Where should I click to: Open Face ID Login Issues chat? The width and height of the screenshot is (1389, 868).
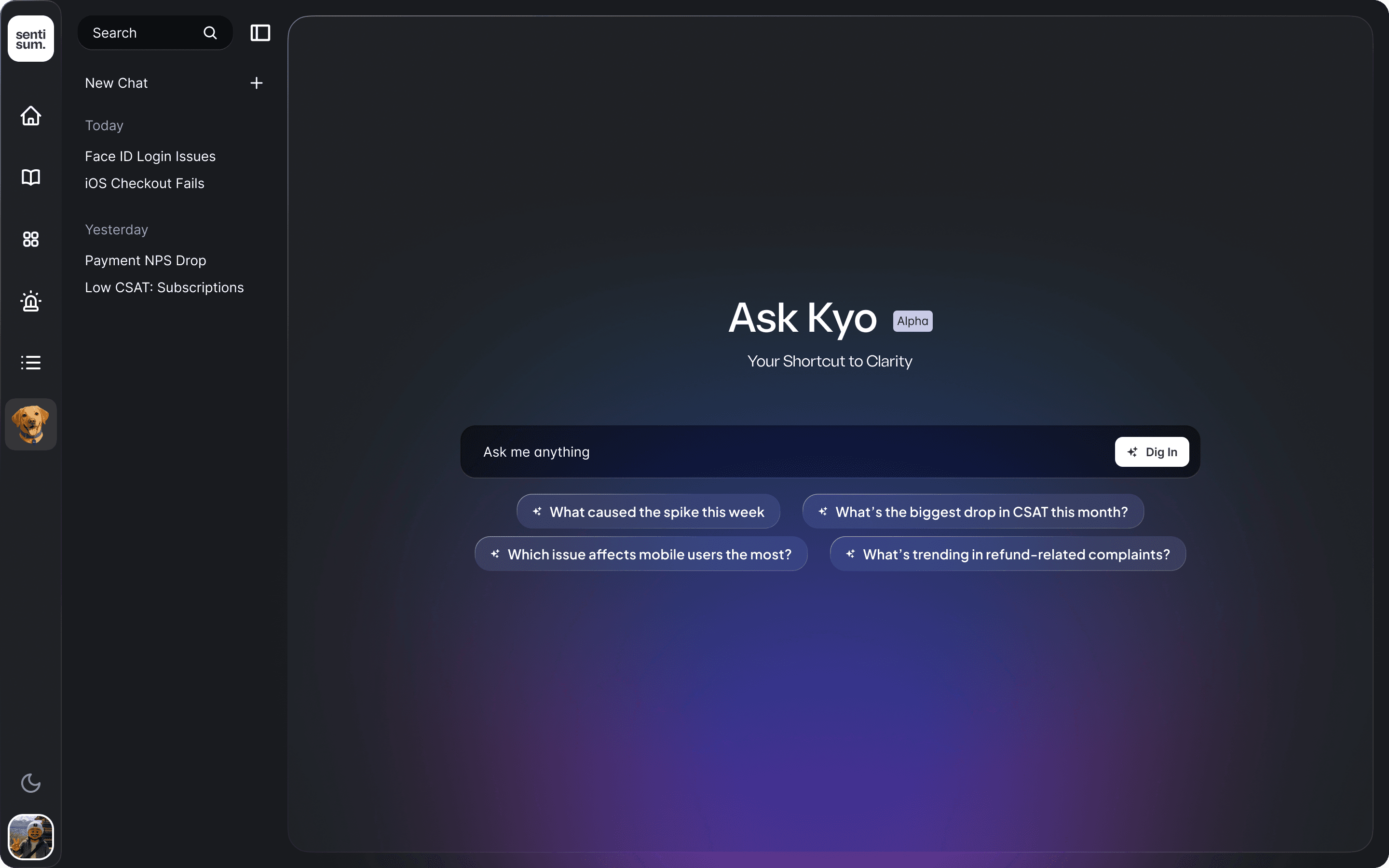tap(150, 157)
